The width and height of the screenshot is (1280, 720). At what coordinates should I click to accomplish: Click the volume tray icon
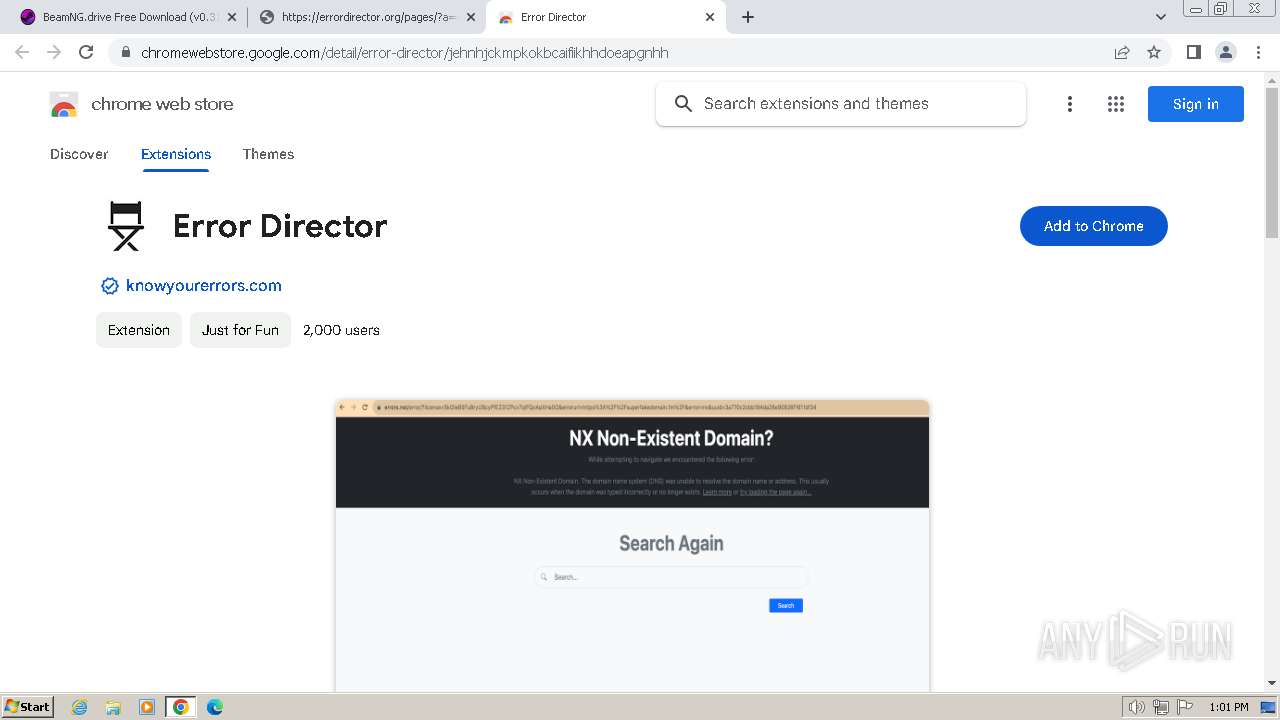tap(1137, 707)
